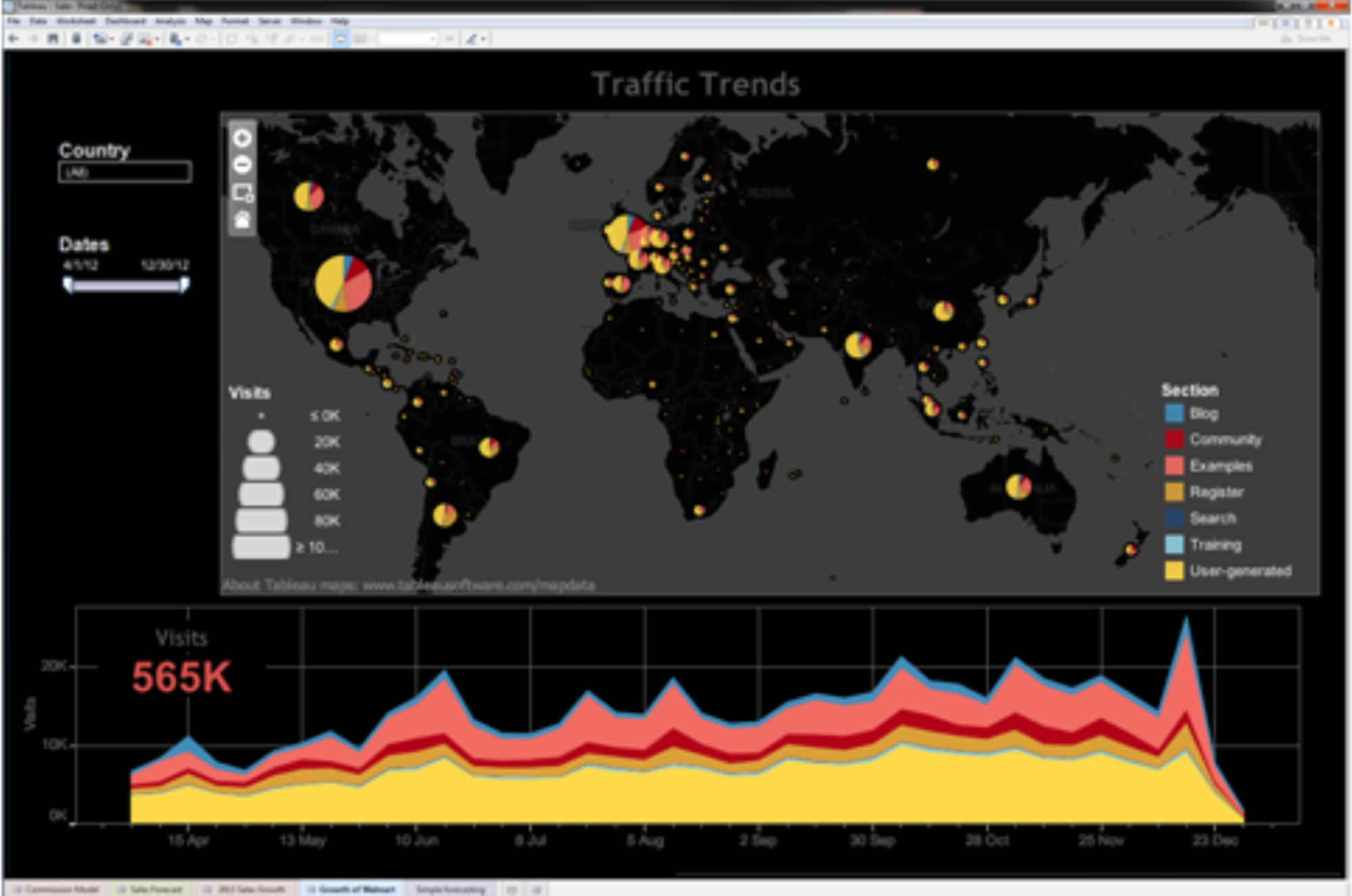The image size is (1352, 896).
Task: Click the map zoom out button
Action: 242,165
